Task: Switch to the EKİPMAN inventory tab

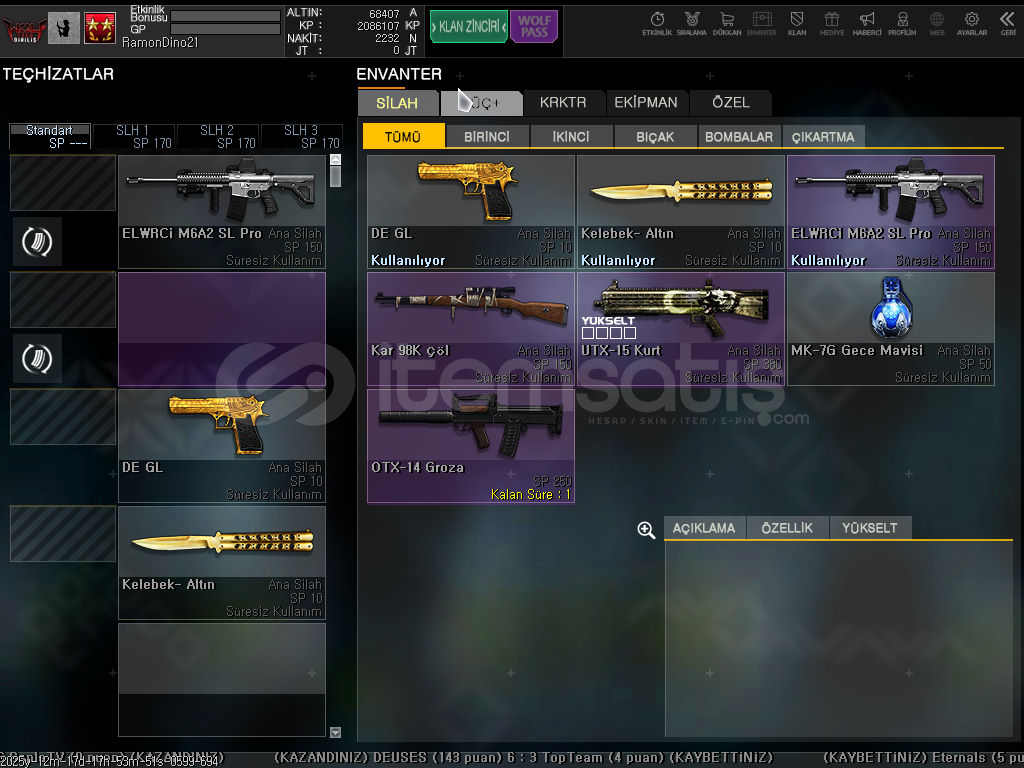Action: coord(646,102)
